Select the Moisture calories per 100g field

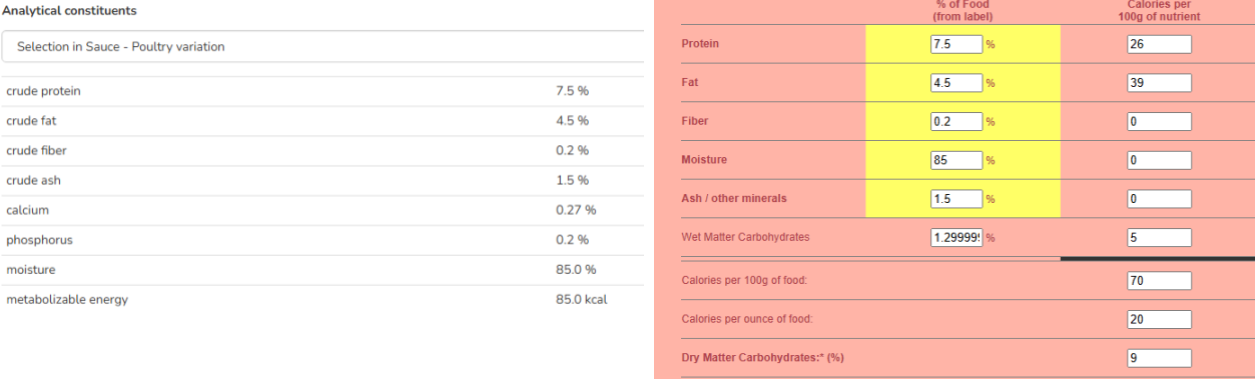pos(1159,160)
